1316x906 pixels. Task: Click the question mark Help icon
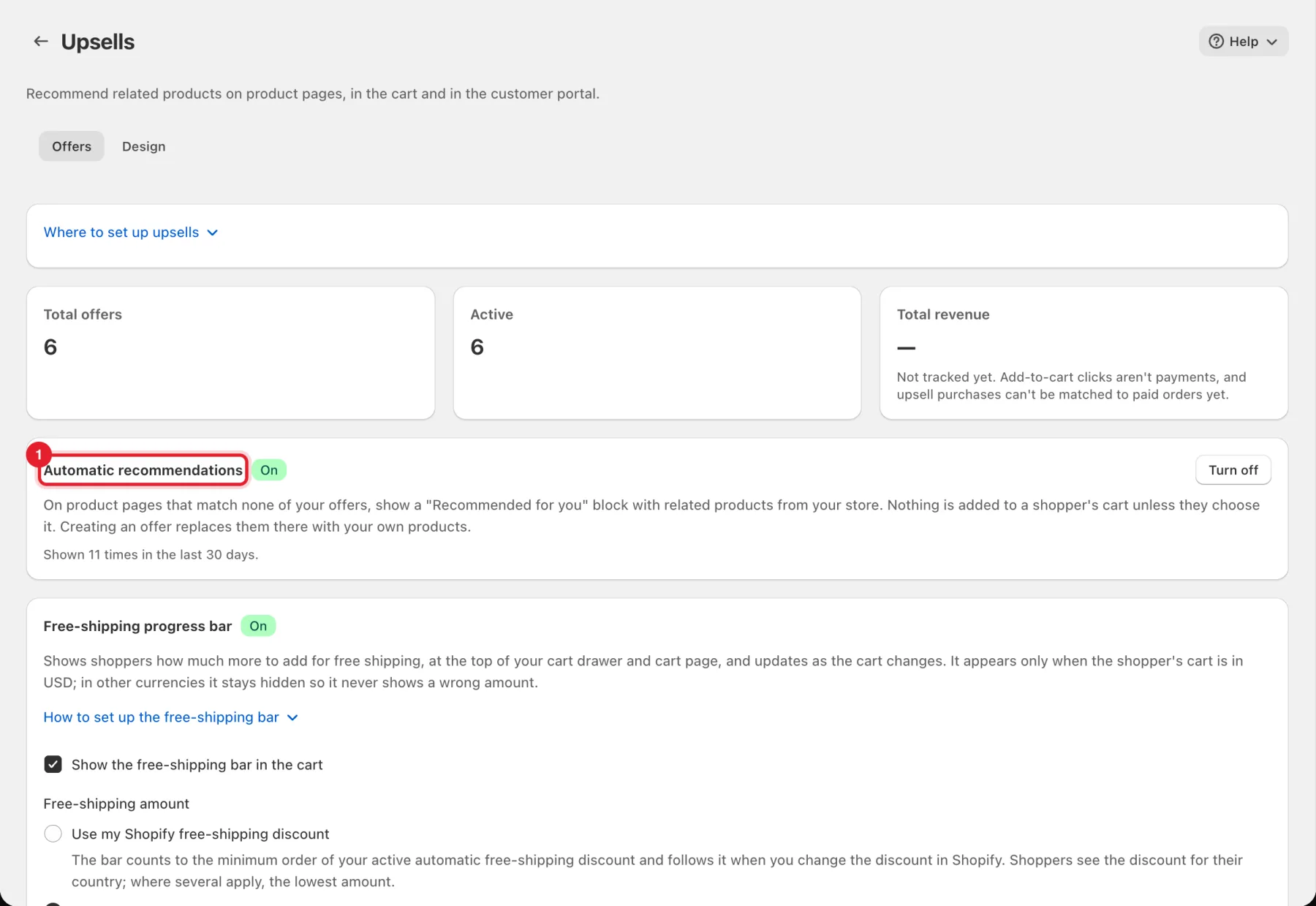1216,42
